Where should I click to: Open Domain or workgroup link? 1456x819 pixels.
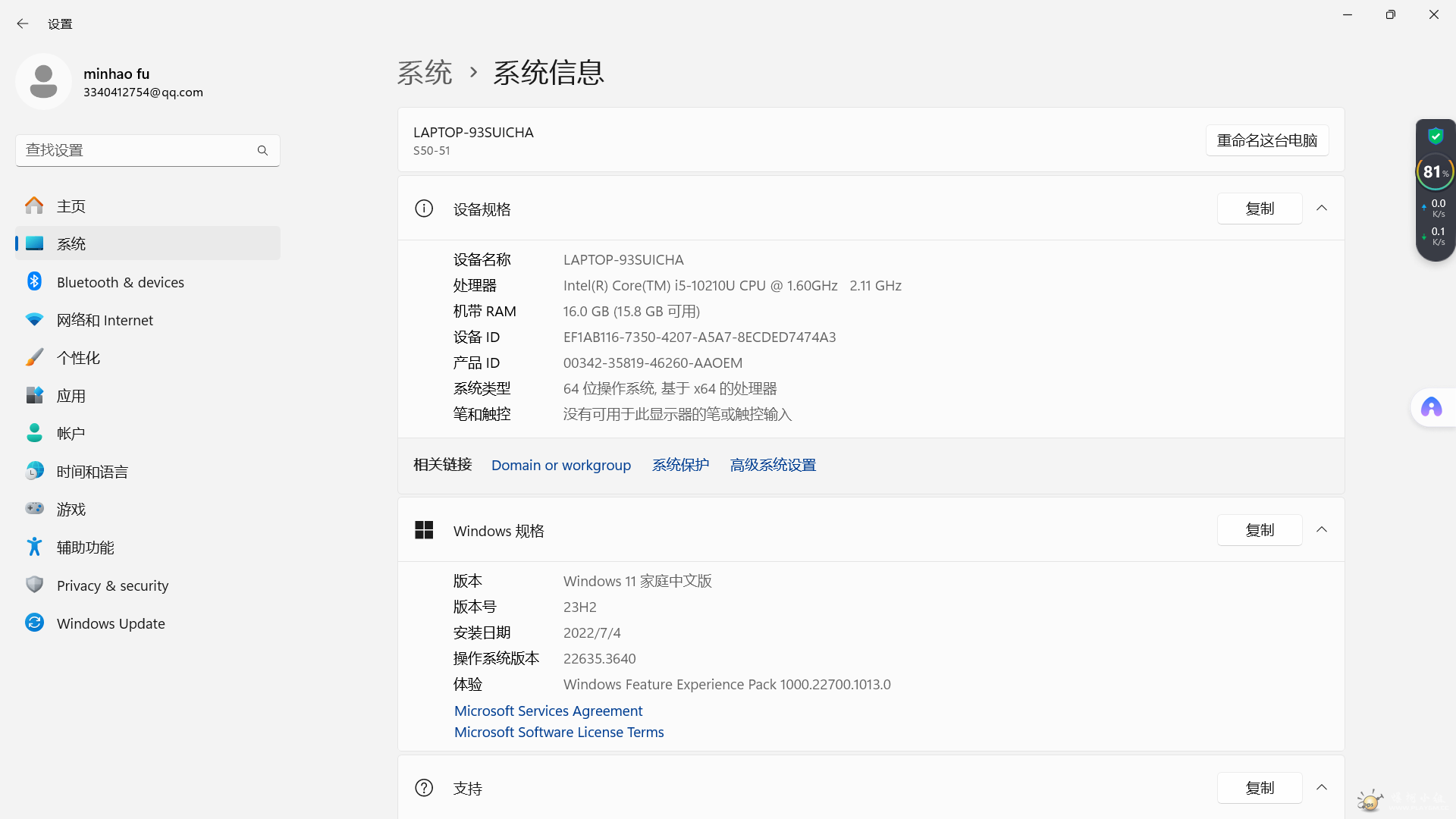pyautogui.click(x=560, y=465)
